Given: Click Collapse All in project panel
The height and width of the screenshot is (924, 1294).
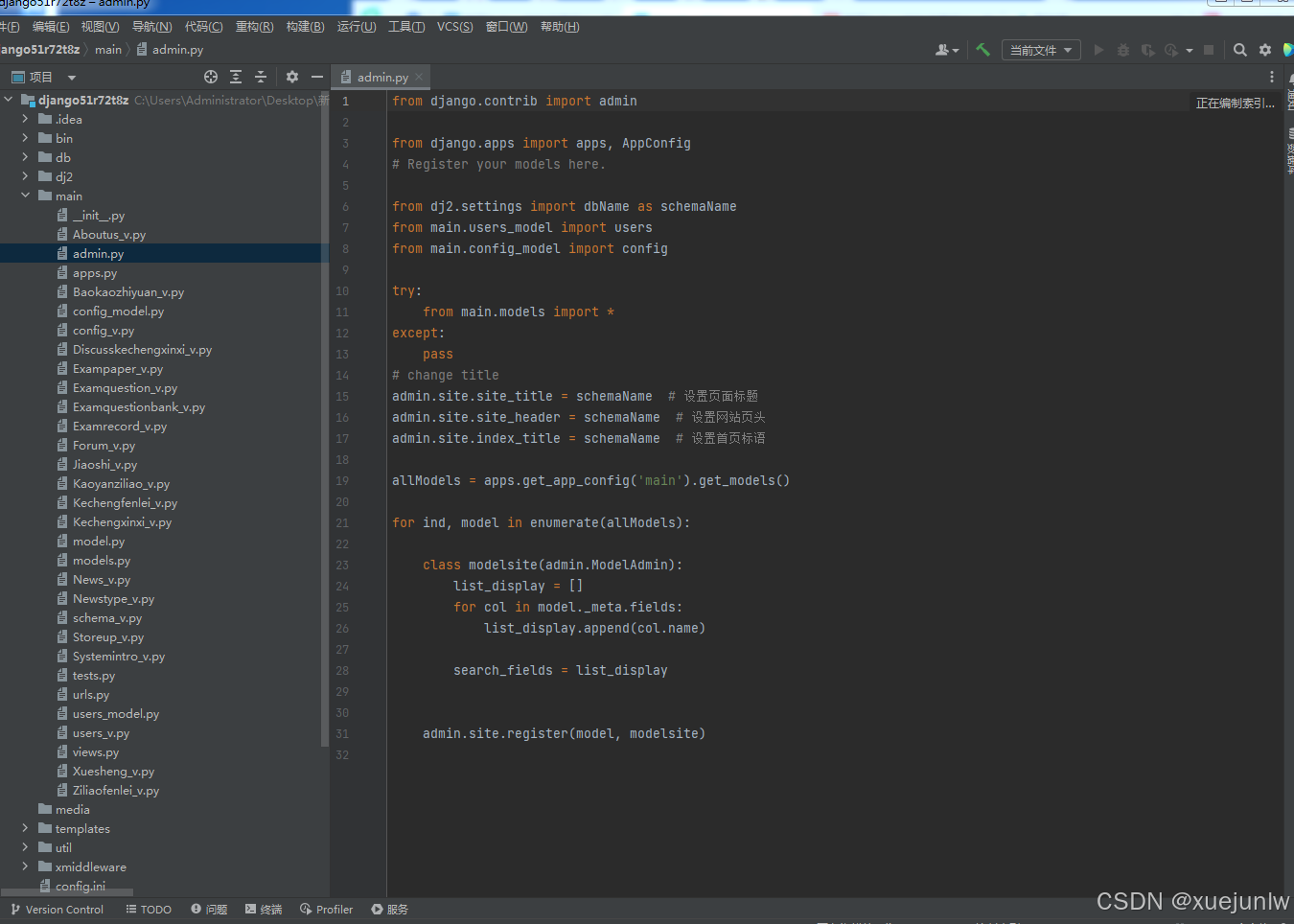Looking at the screenshot, I should click(x=261, y=77).
